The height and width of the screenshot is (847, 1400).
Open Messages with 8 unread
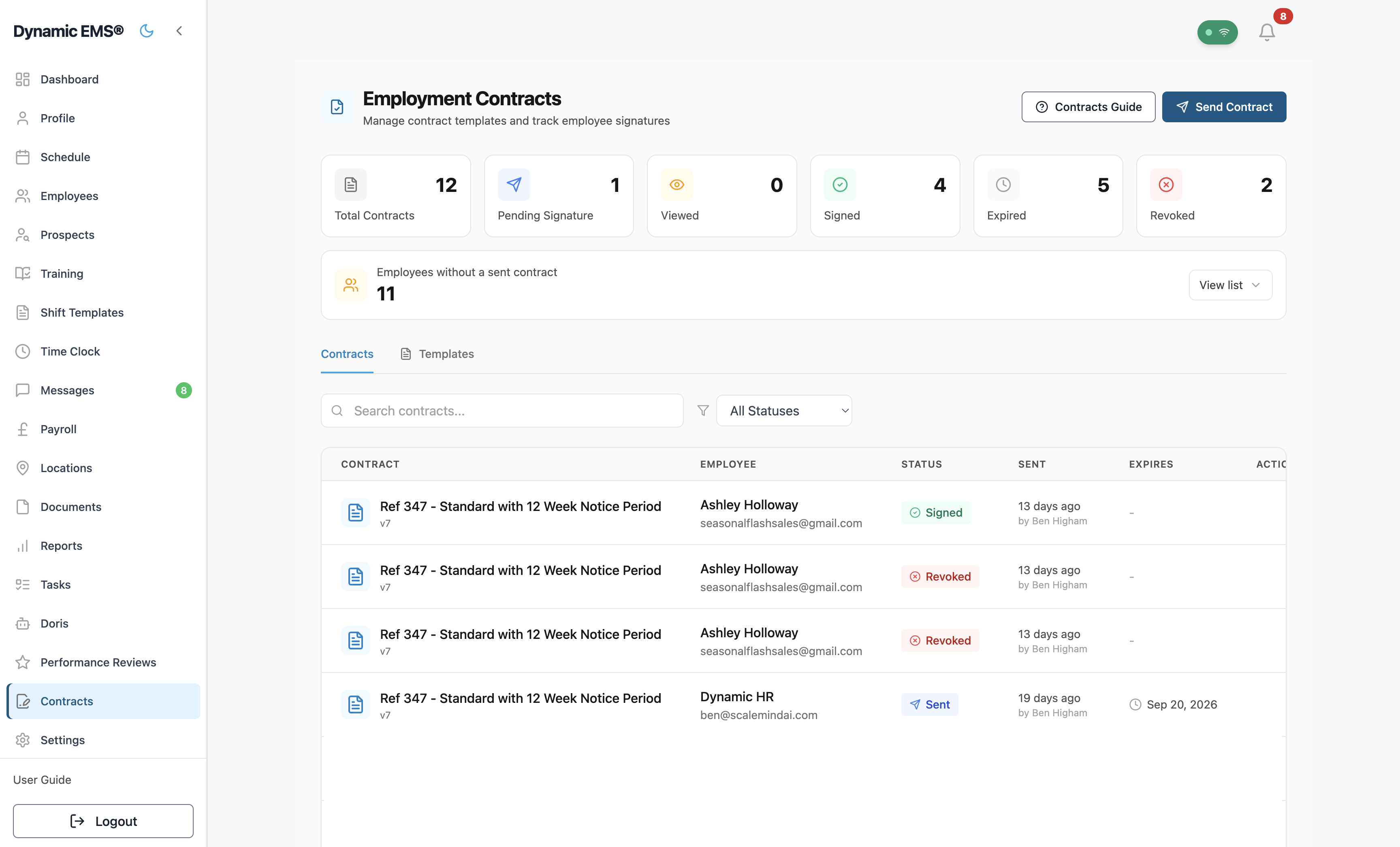click(103, 391)
